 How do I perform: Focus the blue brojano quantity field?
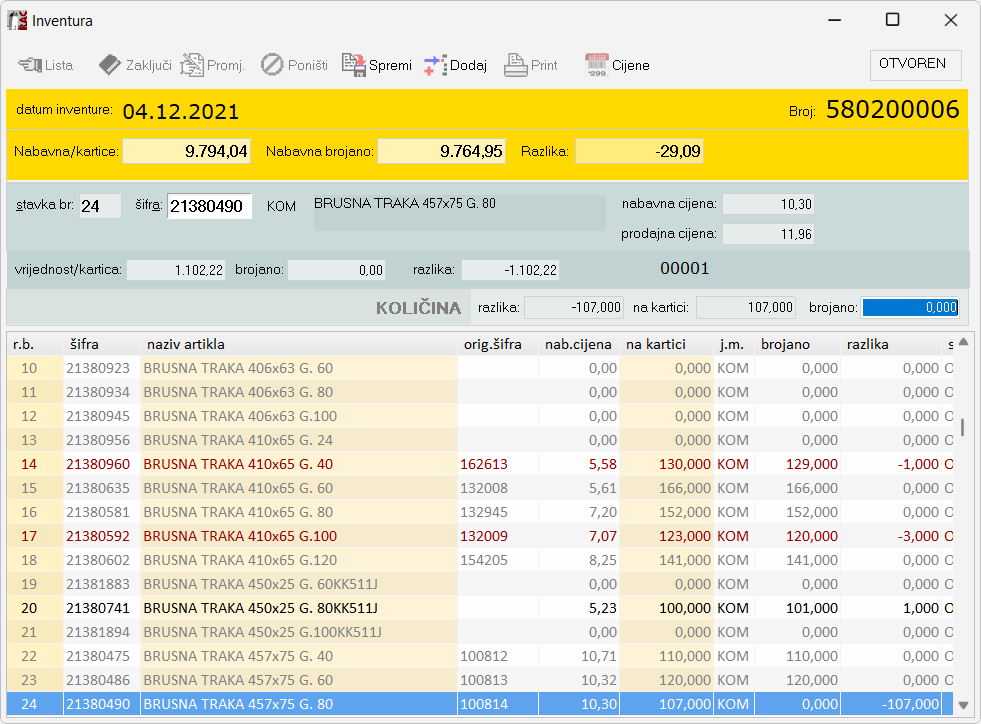pyautogui.click(x=910, y=308)
